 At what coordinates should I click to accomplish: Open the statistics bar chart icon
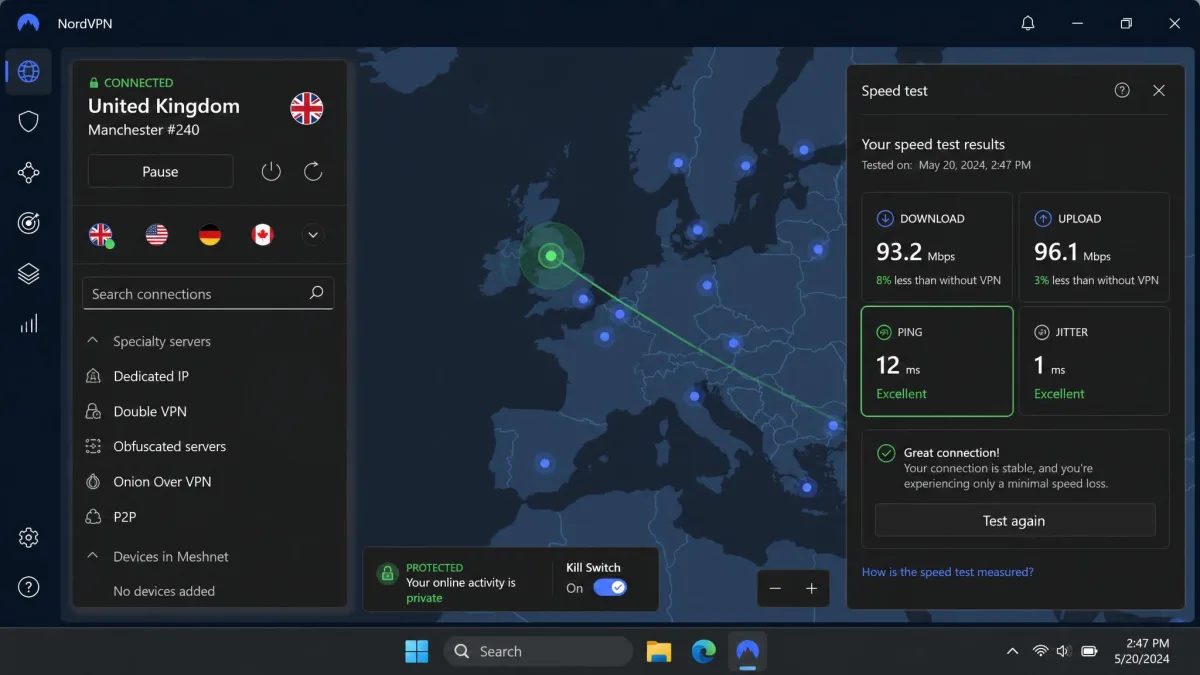(29, 324)
